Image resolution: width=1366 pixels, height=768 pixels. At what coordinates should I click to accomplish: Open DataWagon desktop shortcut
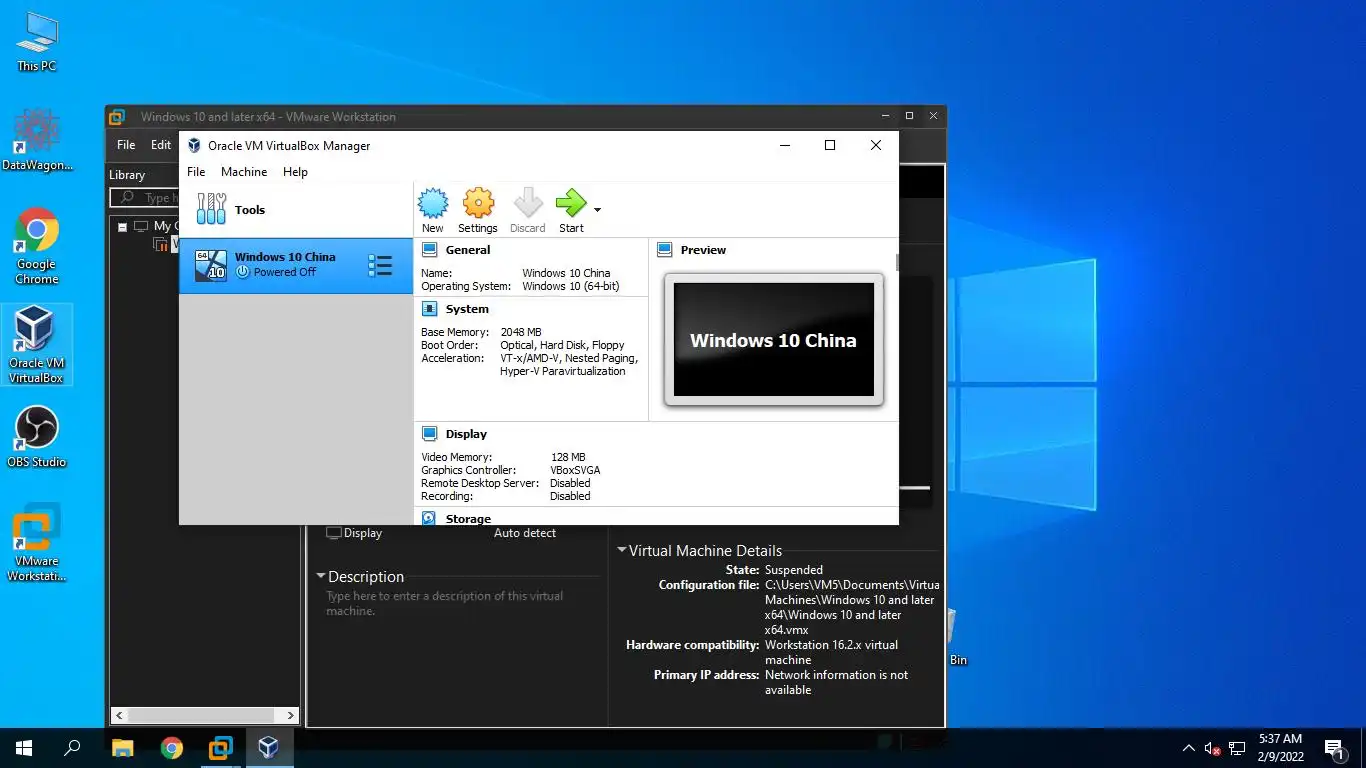pos(37,140)
